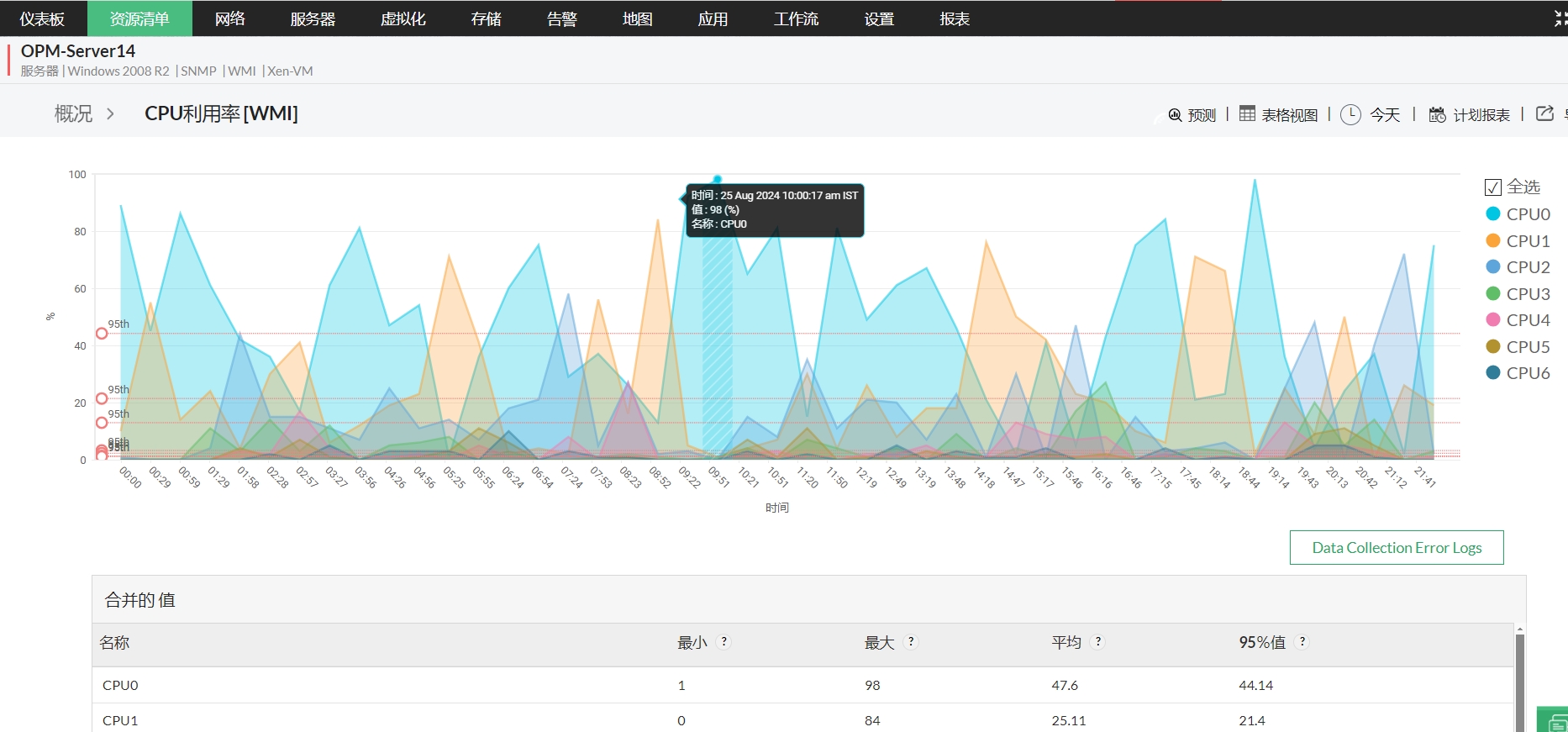This screenshot has width=1568, height=732.
Task: Toggle the 全选 checkbox in the legend
Action: 1493,187
